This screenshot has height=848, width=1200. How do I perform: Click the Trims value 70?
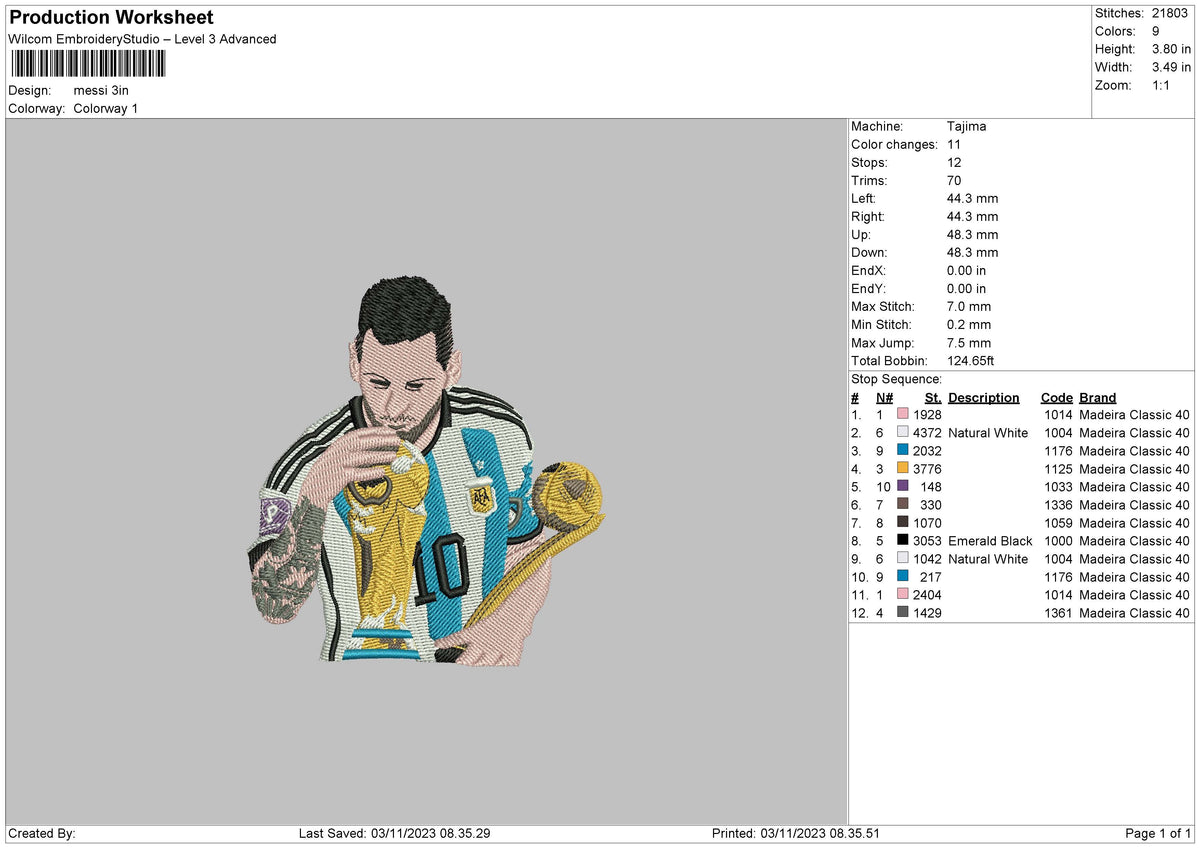coord(954,181)
